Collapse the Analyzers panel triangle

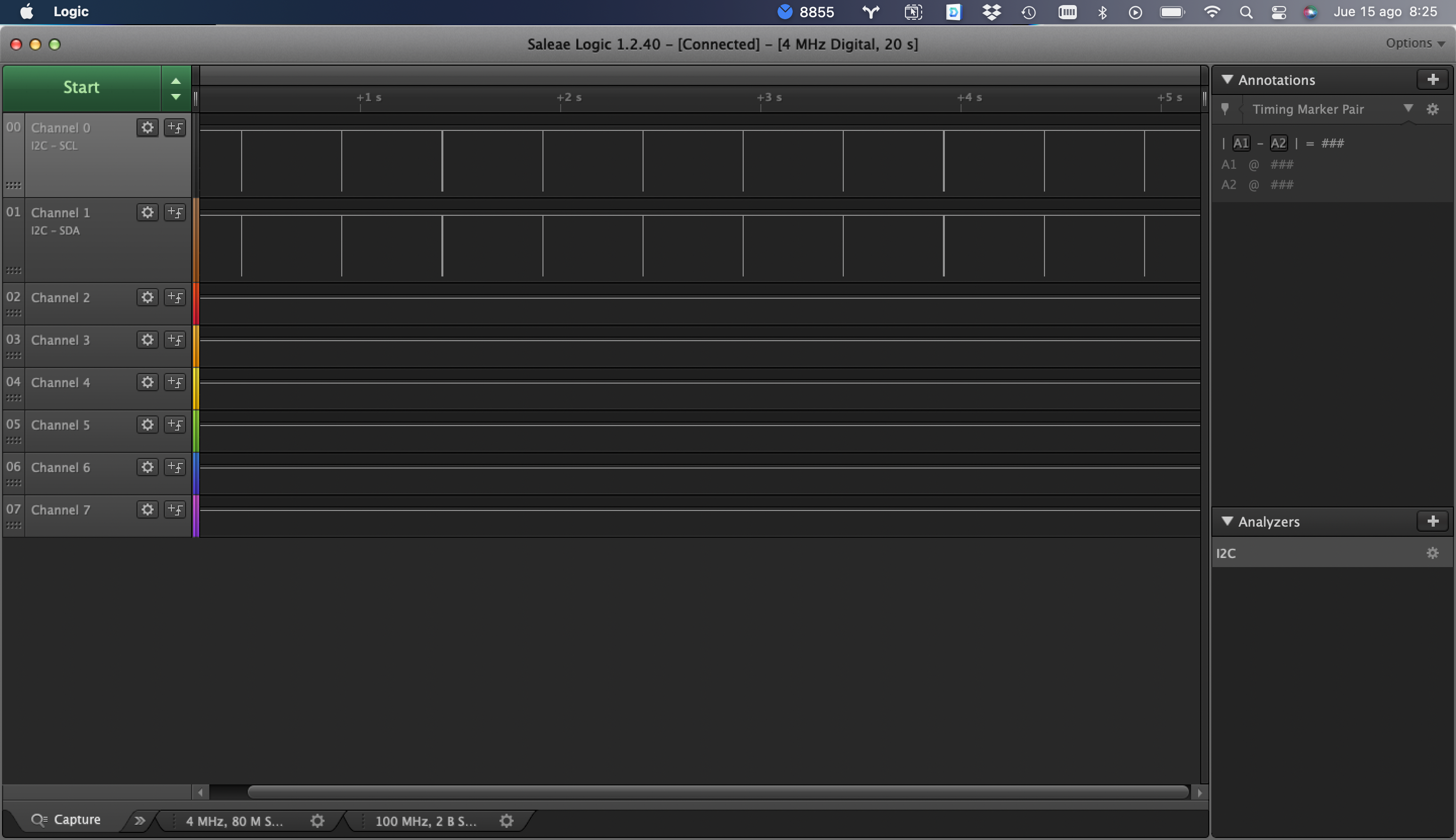point(1227,522)
